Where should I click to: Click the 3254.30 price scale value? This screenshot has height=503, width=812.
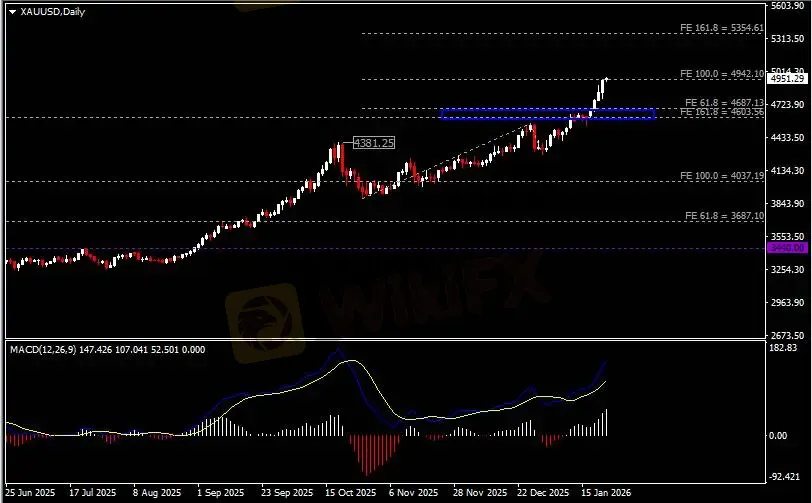point(788,269)
